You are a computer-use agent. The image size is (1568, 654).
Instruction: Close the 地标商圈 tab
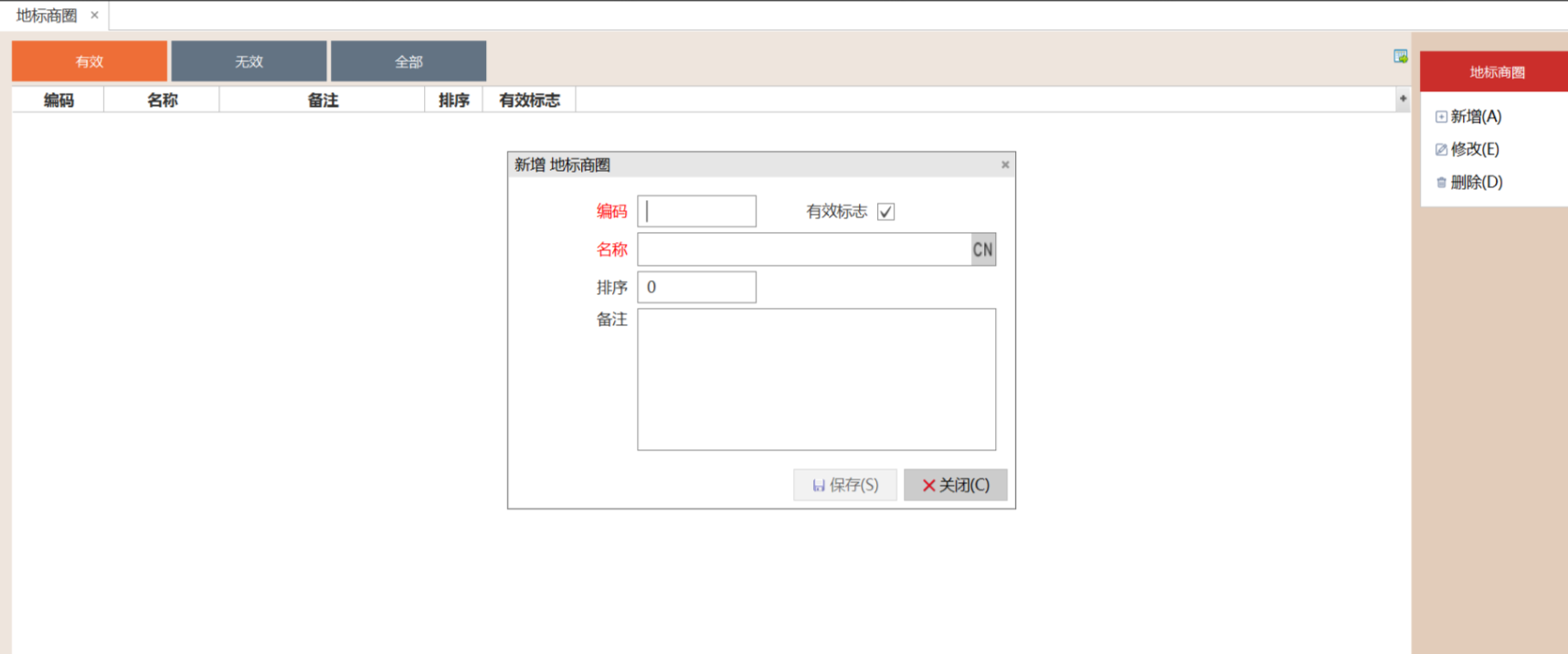coord(94,16)
